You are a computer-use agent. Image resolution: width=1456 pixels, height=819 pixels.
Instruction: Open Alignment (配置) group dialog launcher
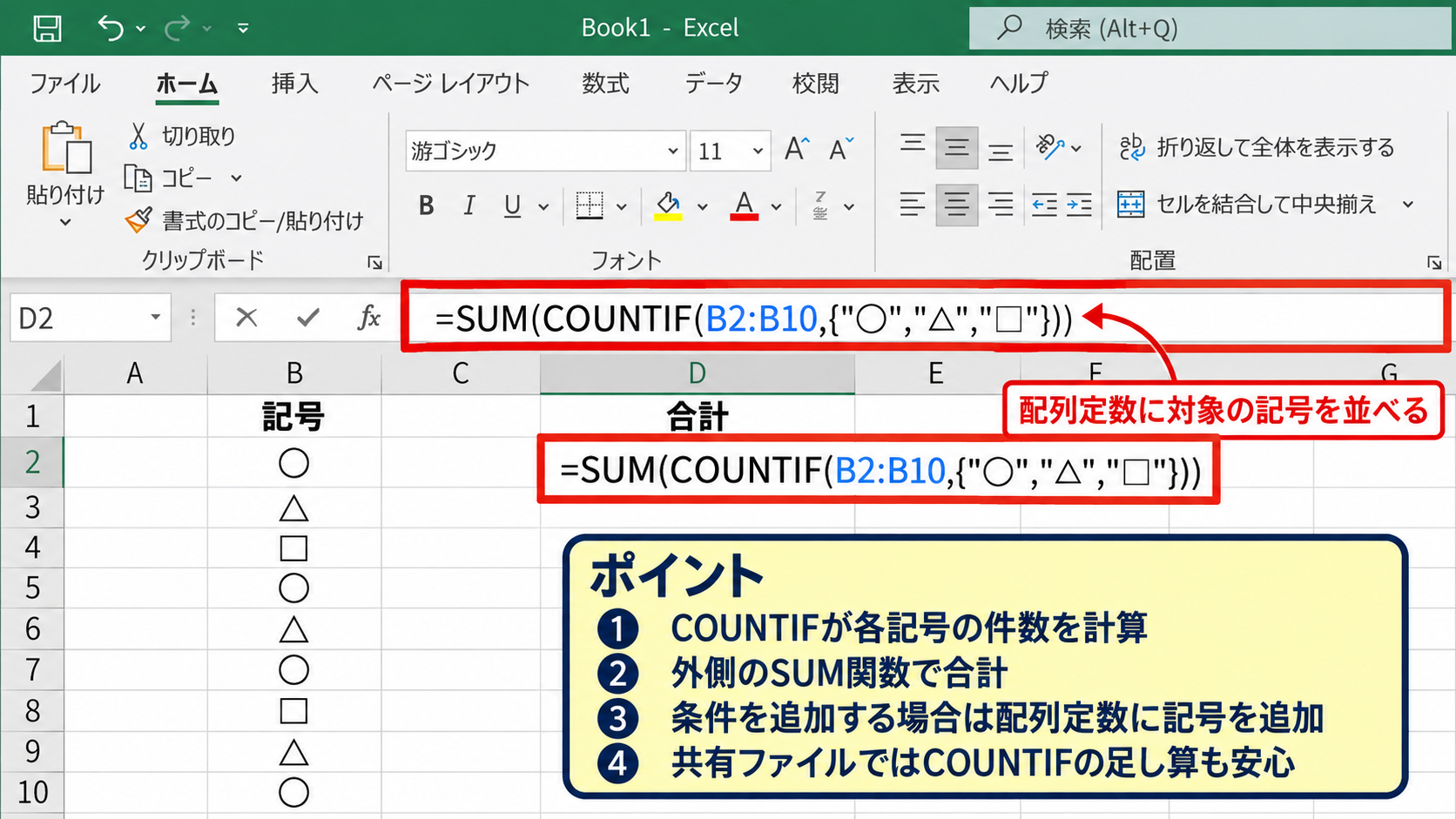(1433, 263)
